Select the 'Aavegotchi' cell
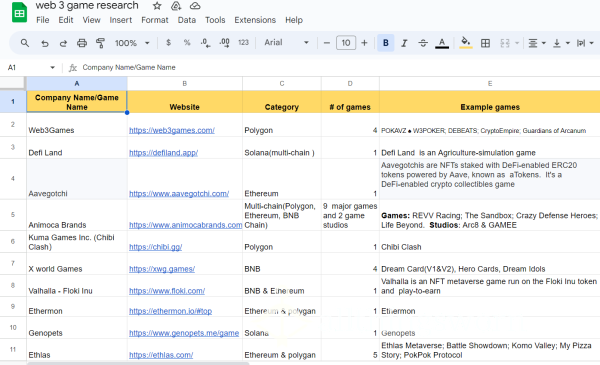 [77, 179]
